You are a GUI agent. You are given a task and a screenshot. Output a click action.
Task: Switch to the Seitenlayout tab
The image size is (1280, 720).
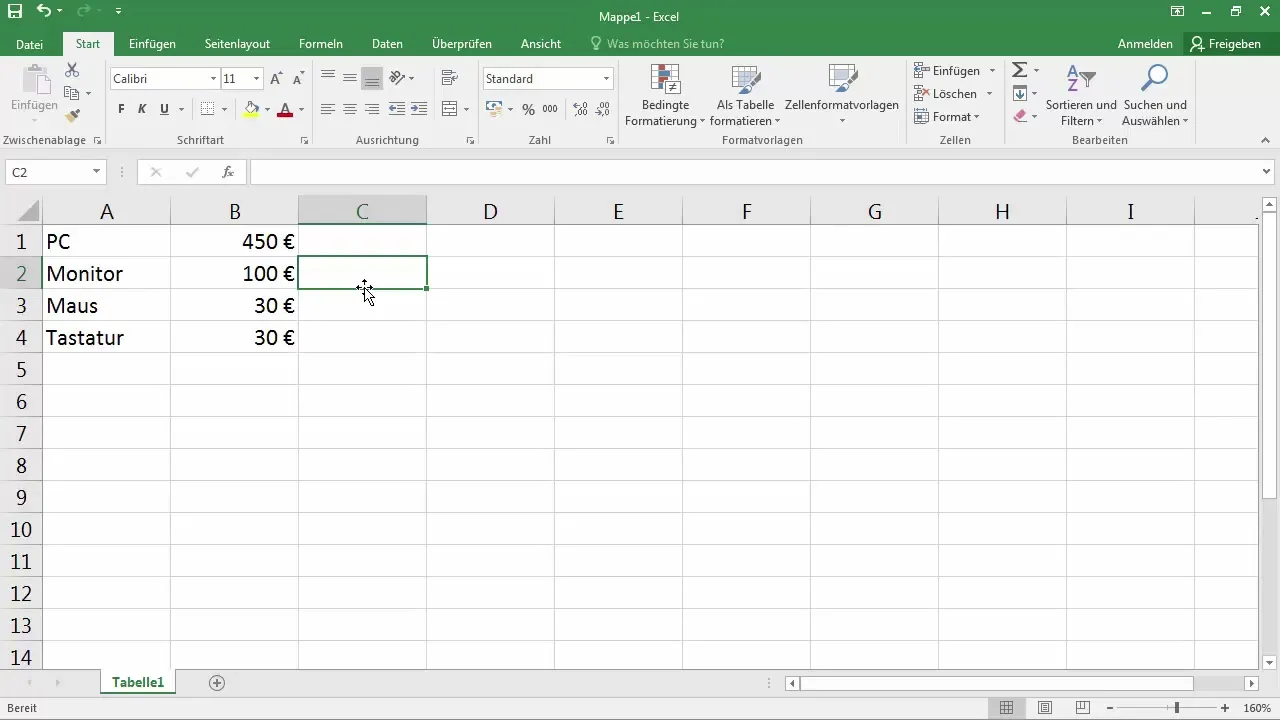tap(237, 44)
